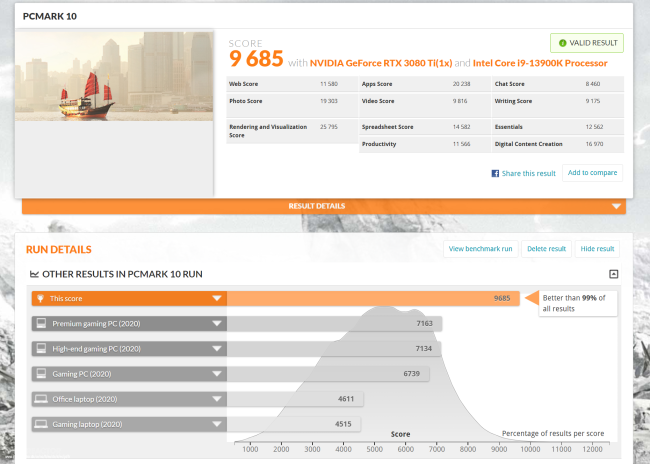650x464 pixels.
Task: Expand the Gaming laptop (2020) dropdown arrow
Action: (217, 424)
